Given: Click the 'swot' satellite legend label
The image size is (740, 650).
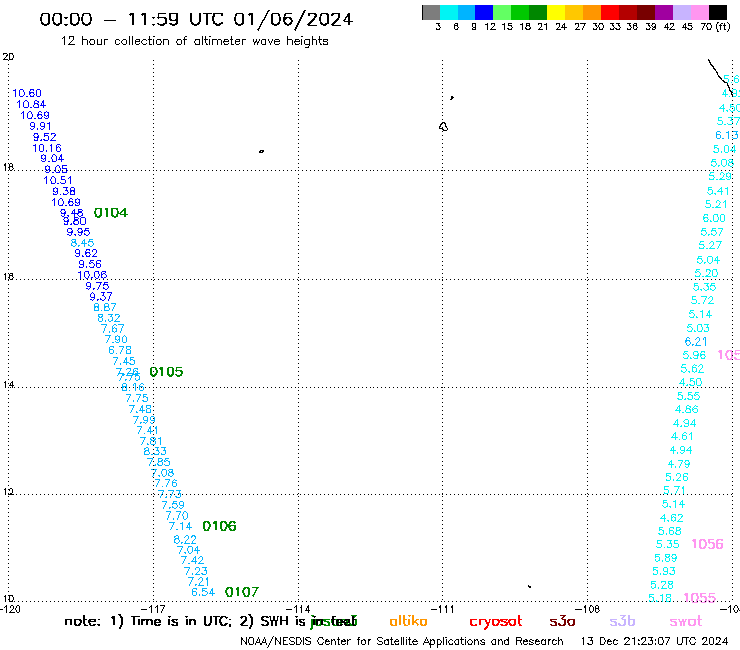Looking at the screenshot, I should [x=686, y=621].
